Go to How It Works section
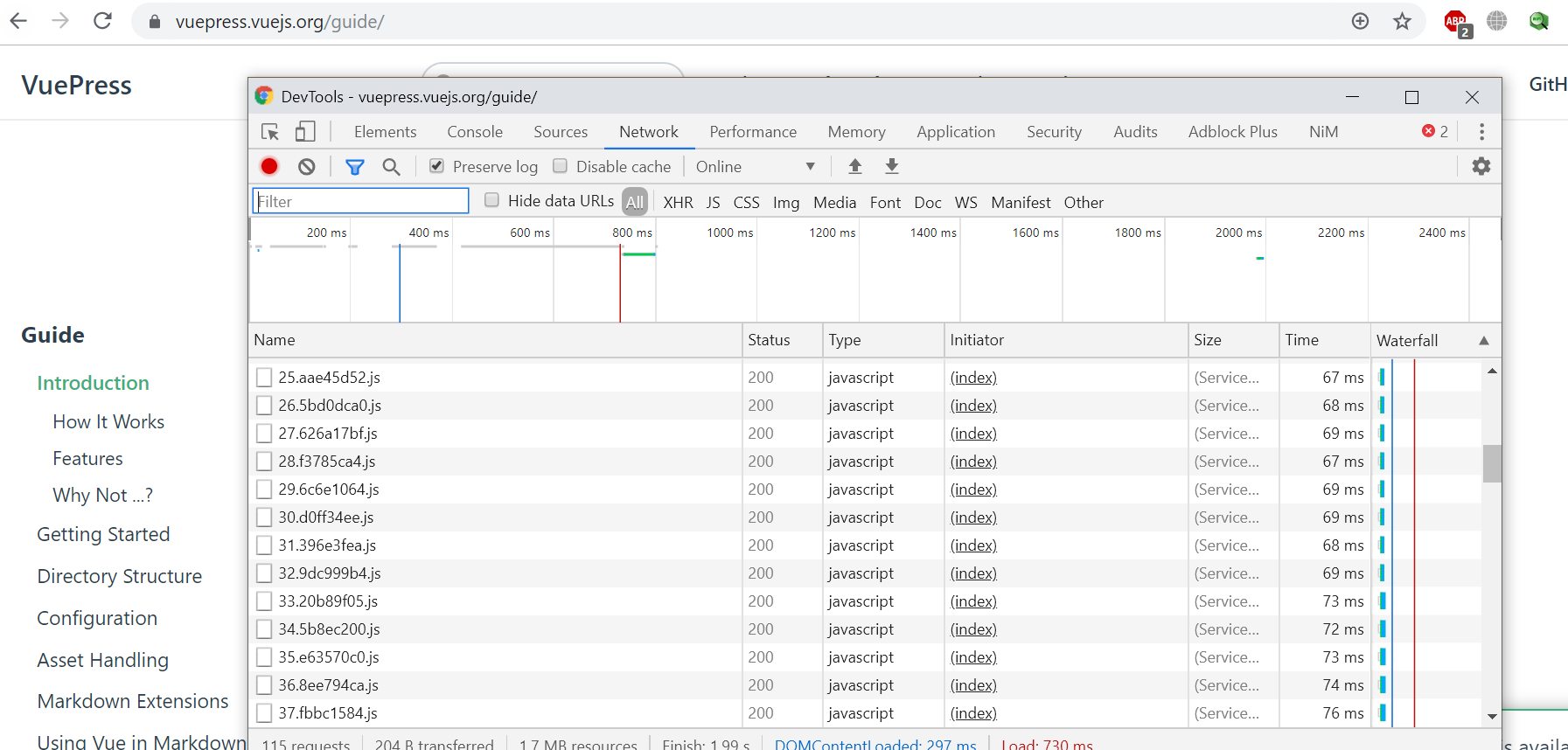This screenshot has width=1568, height=750. pos(108,421)
